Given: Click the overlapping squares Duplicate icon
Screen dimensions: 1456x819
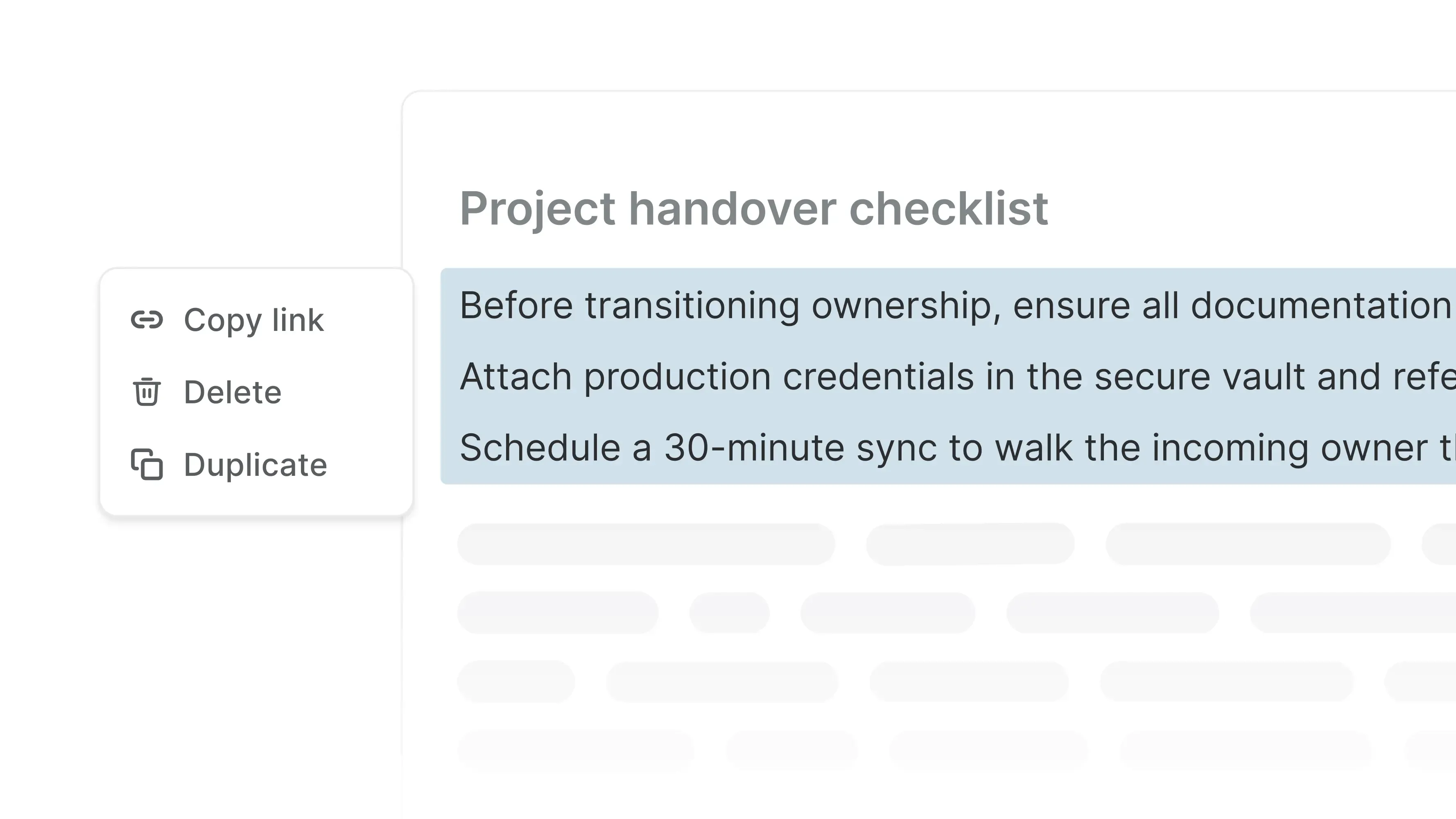Looking at the screenshot, I should pyautogui.click(x=147, y=465).
